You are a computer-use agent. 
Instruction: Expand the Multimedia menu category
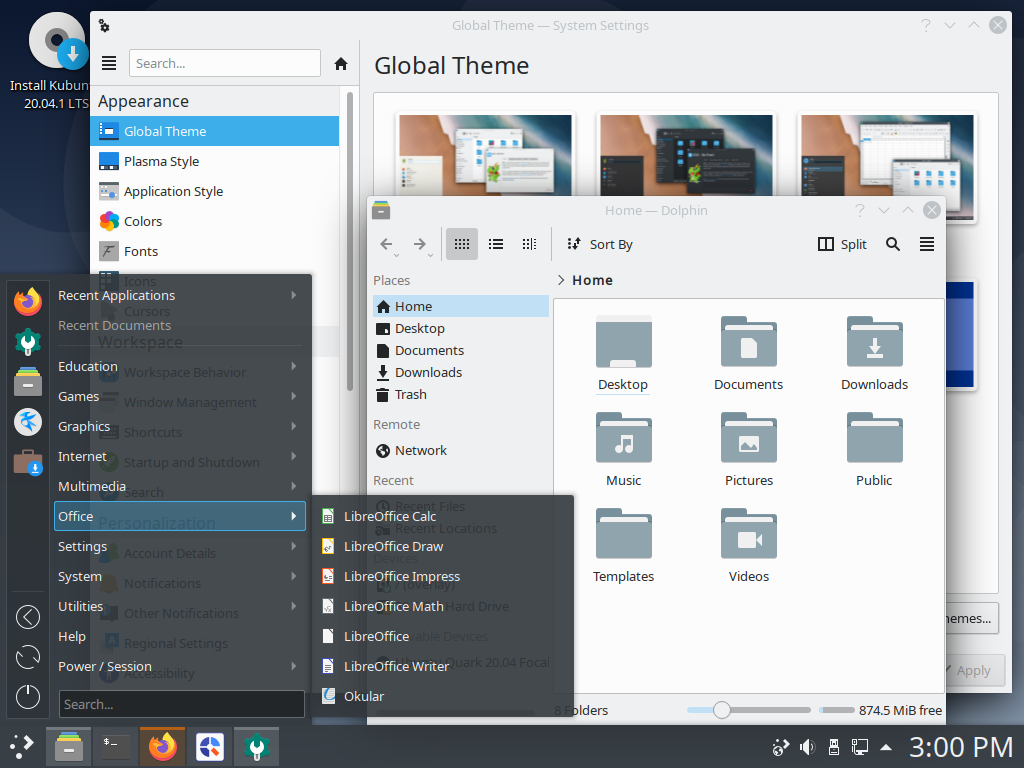click(180, 487)
